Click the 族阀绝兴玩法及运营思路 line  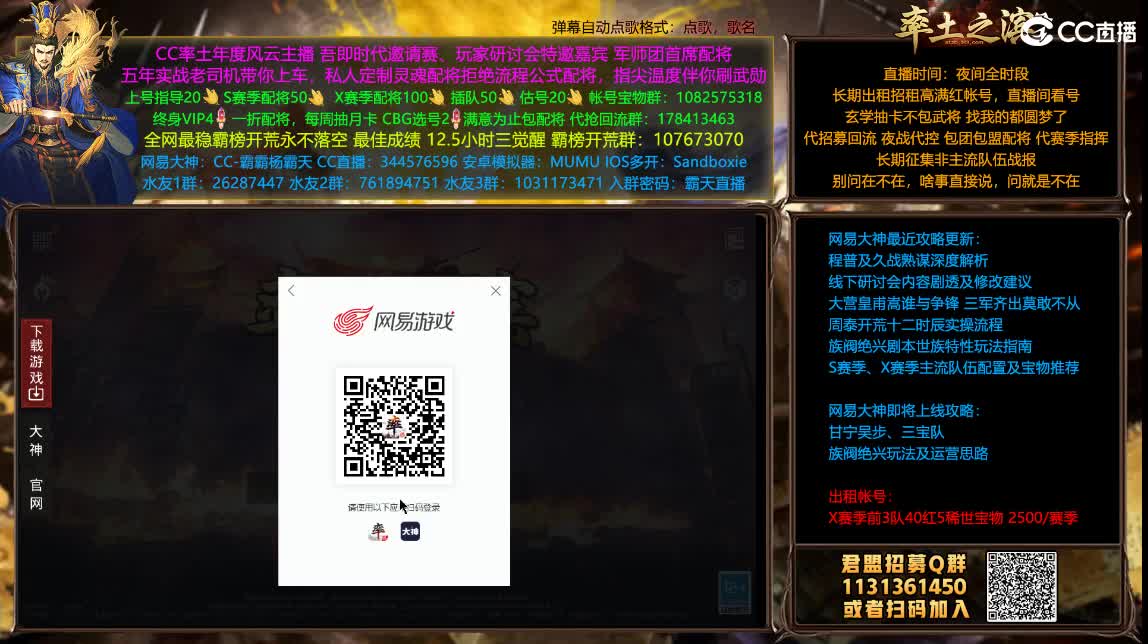point(908,453)
